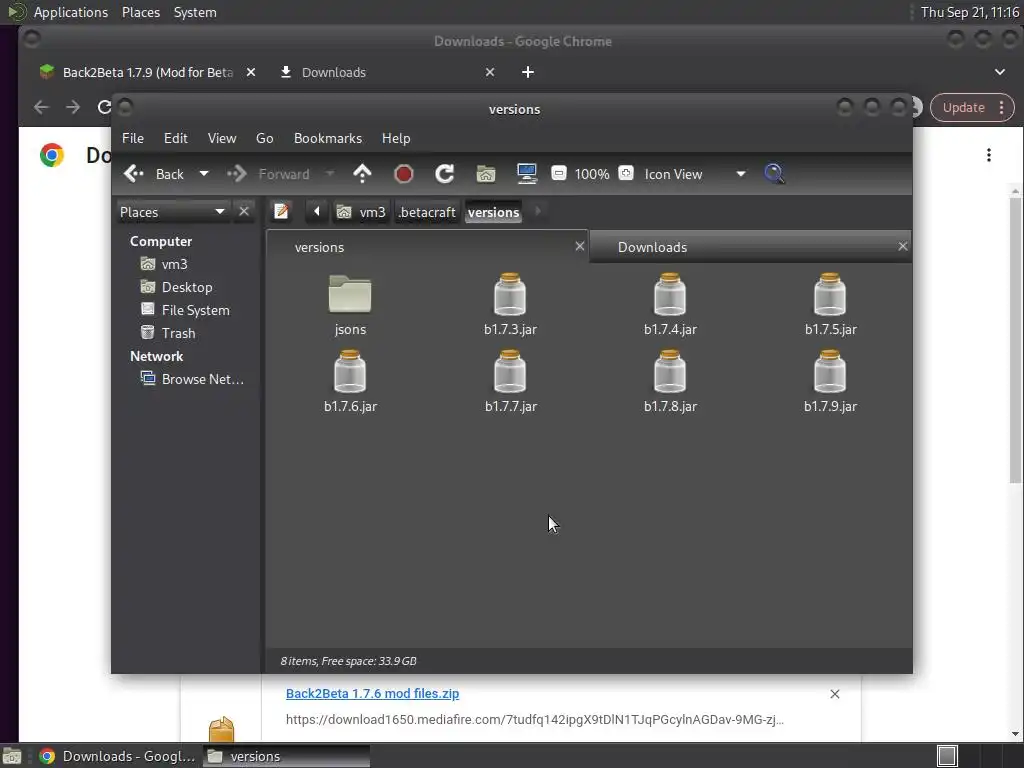Close the versions file manager tab

click(579, 246)
